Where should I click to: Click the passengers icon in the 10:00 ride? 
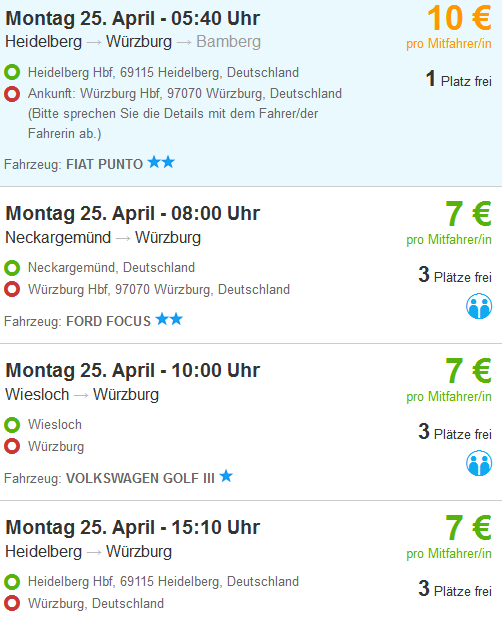point(479,463)
